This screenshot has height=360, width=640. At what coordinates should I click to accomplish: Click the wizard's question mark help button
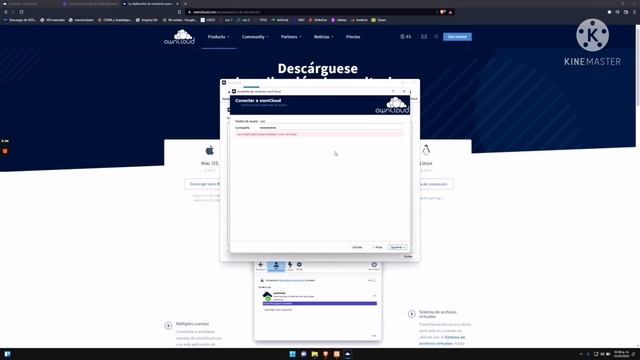click(393, 91)
